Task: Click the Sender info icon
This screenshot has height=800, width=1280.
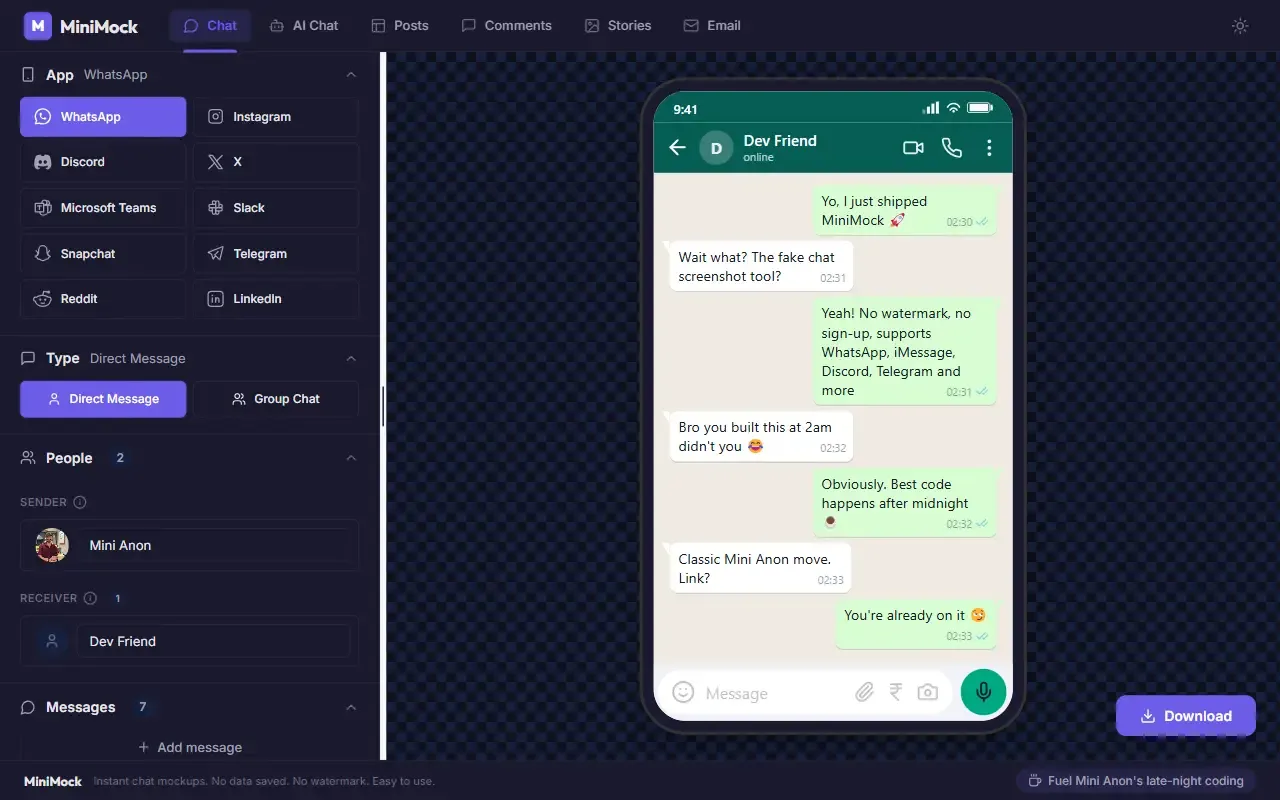Action: pos(80,502)
